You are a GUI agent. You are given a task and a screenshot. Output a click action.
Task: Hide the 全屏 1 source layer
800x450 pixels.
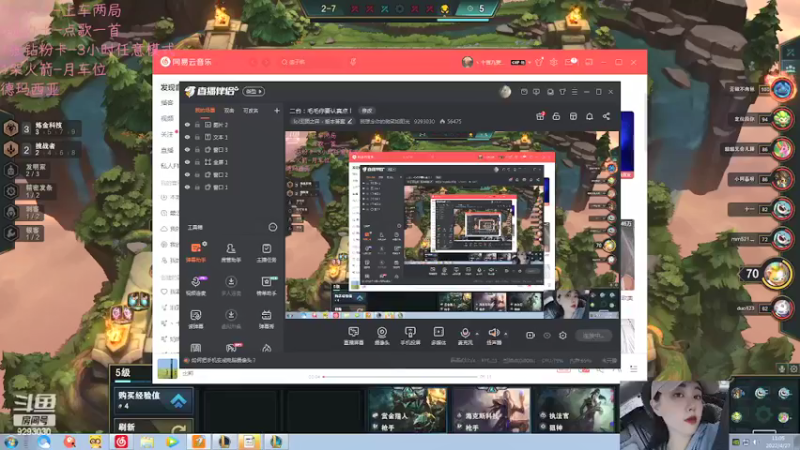187,162
